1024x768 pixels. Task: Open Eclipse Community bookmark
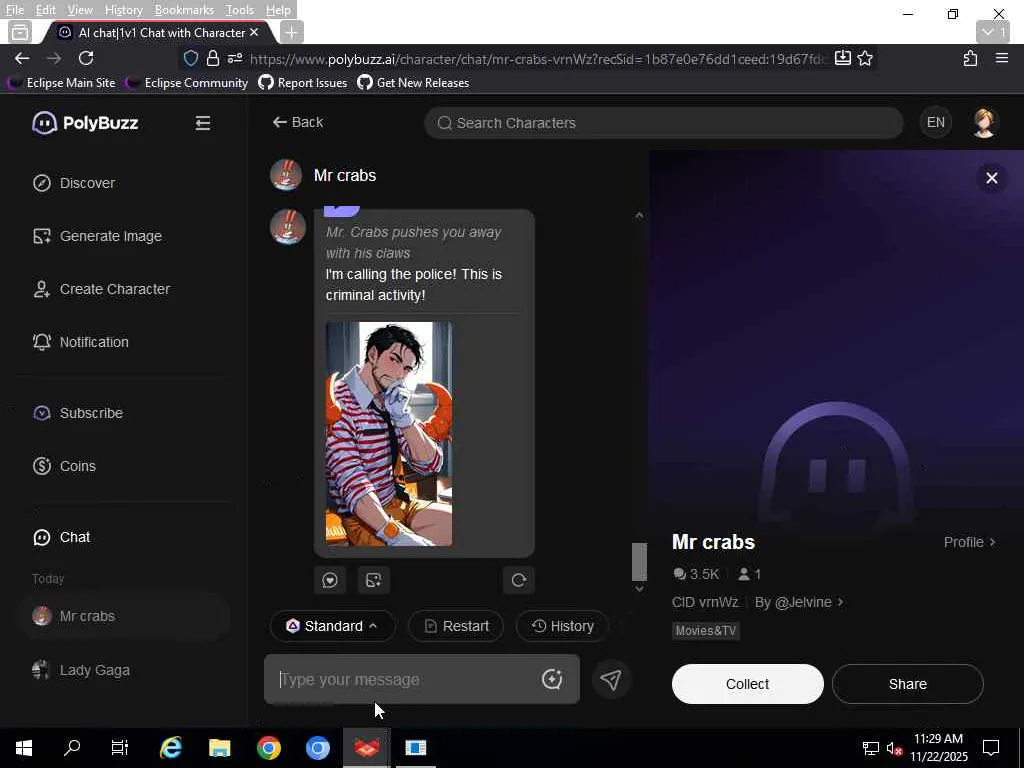pos(188,83)
